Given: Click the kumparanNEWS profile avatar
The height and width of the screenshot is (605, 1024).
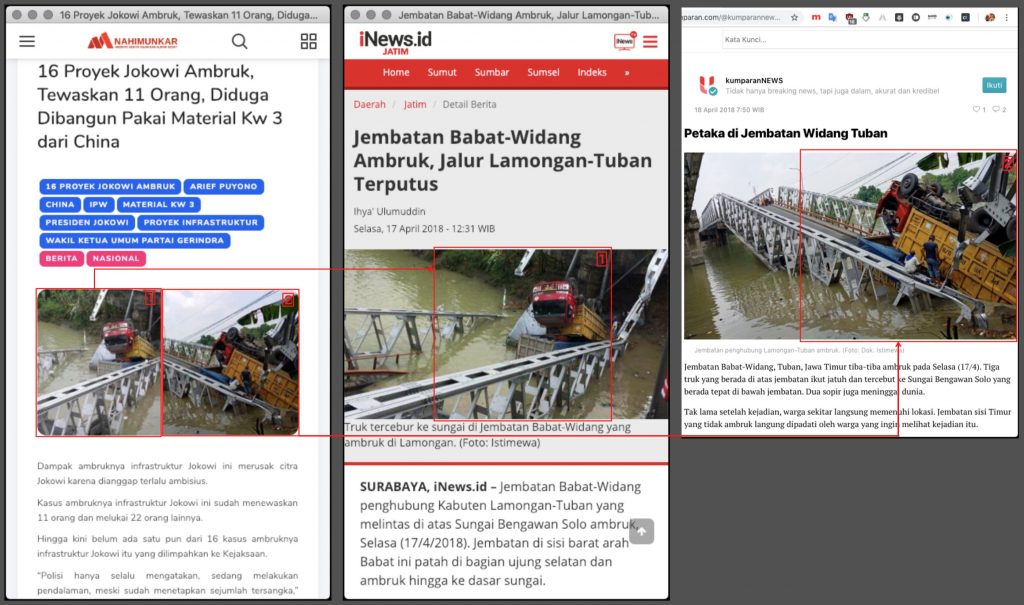Looking at the screenshot, I should point(707,86).
